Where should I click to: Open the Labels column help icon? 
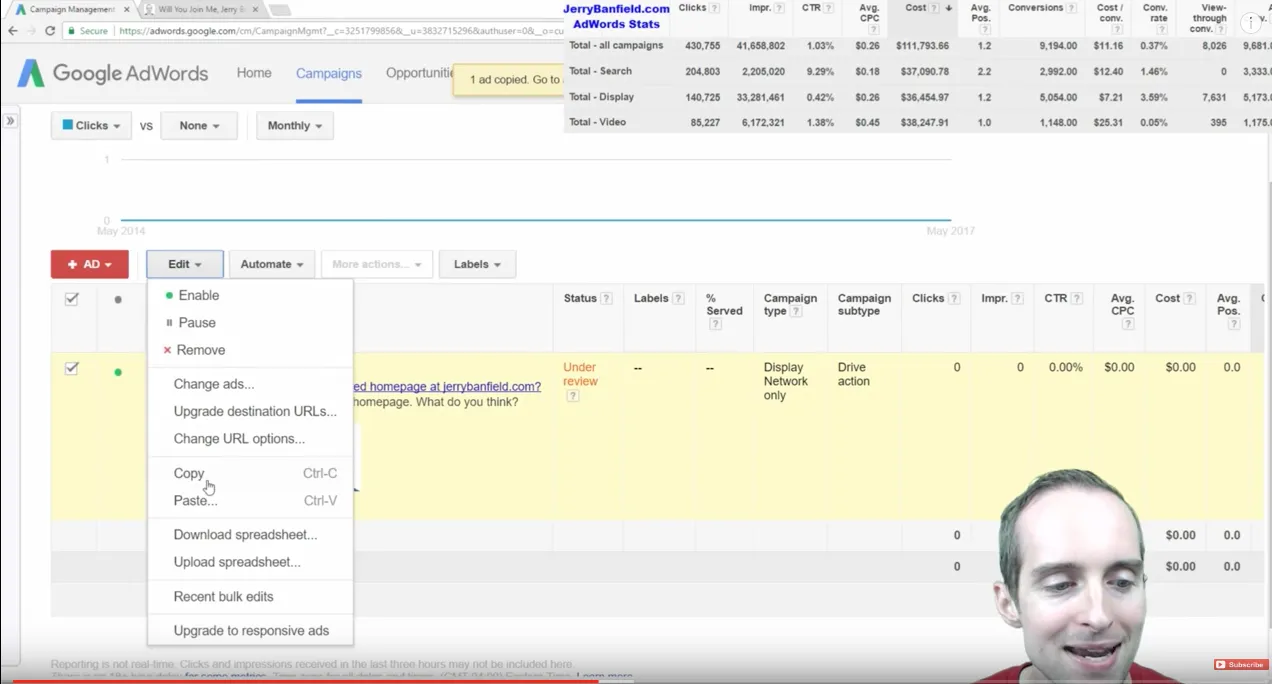(679, 299)
